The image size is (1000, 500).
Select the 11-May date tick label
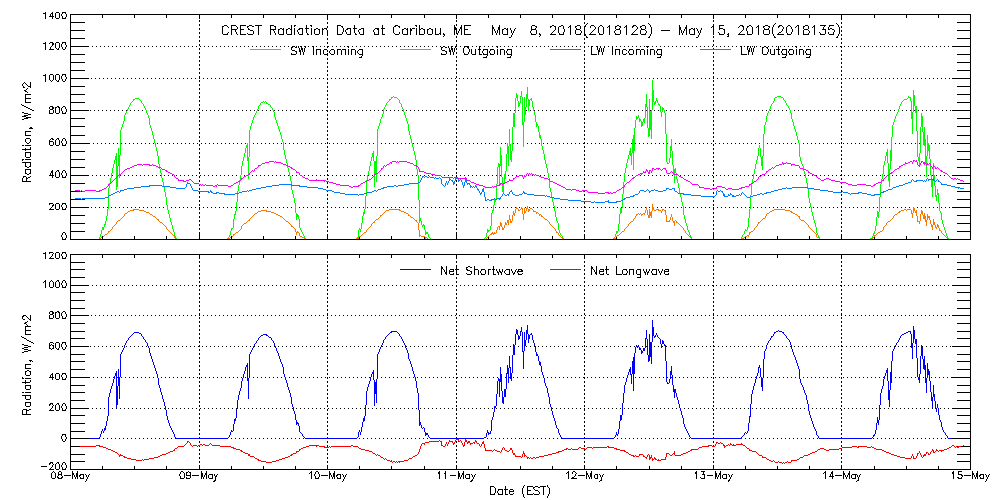coord(457,477)
